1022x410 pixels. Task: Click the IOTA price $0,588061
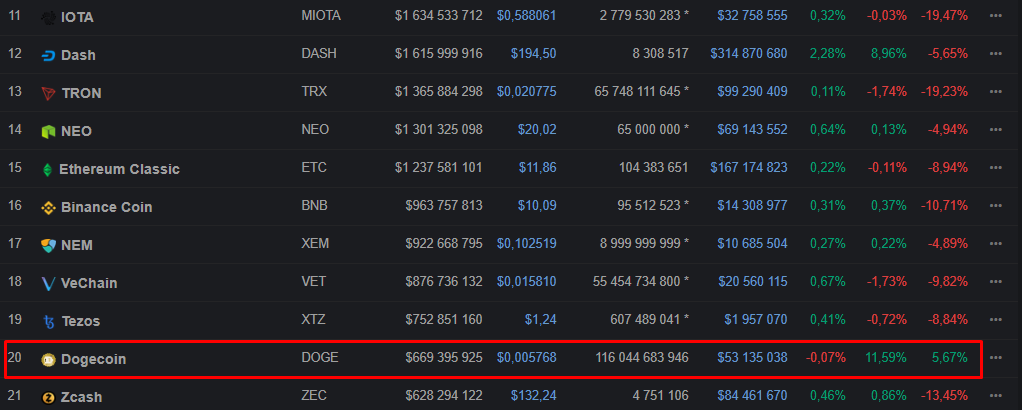coord(527,16)
